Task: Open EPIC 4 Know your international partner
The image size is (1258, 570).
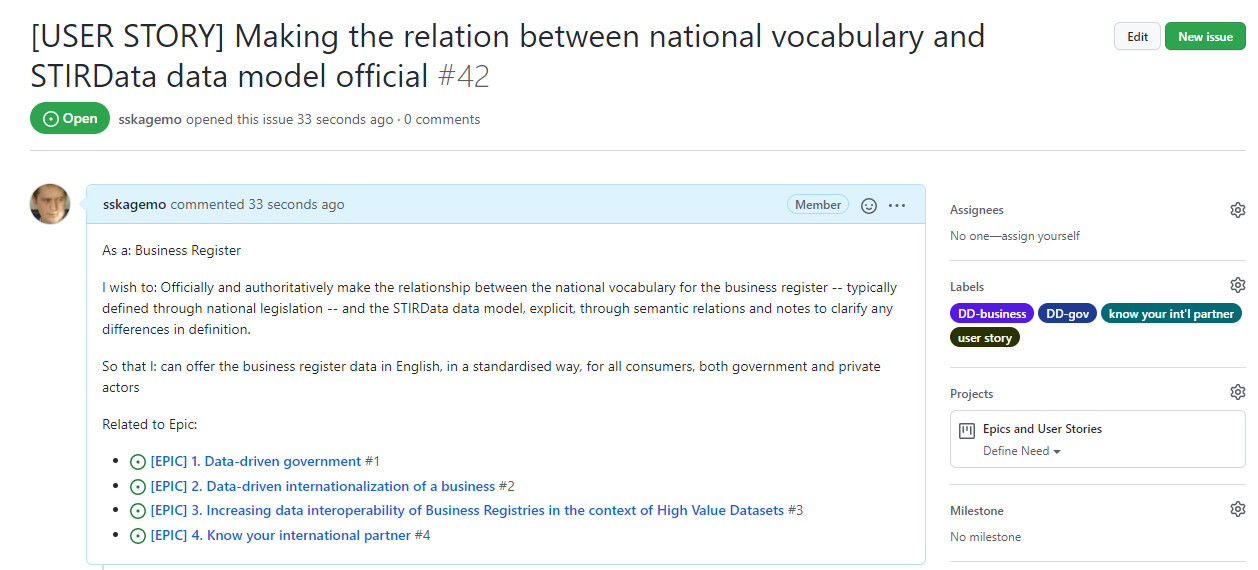Action: coord(280,535)
